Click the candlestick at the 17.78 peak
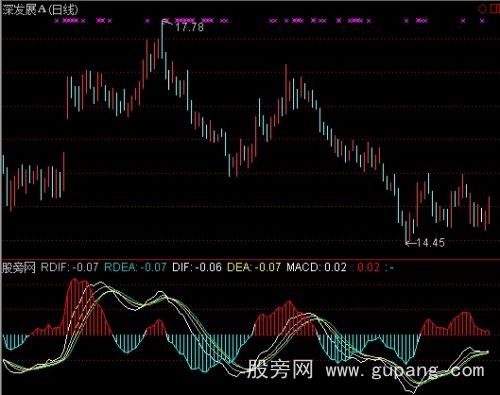Viewport: 500px width, 395px height. coord(162,39)
